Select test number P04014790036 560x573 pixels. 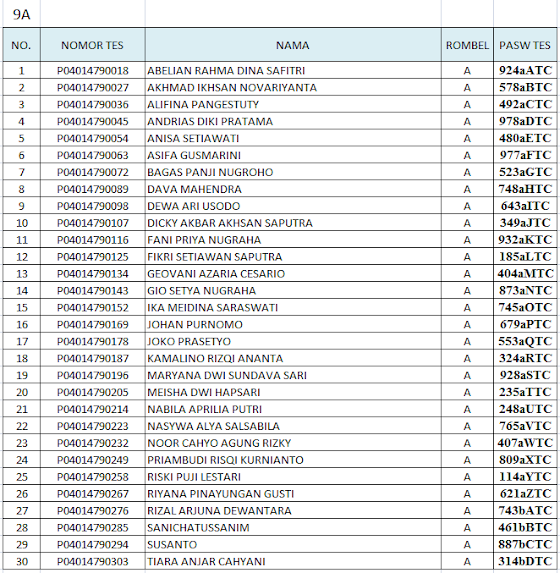coord(93,105)
